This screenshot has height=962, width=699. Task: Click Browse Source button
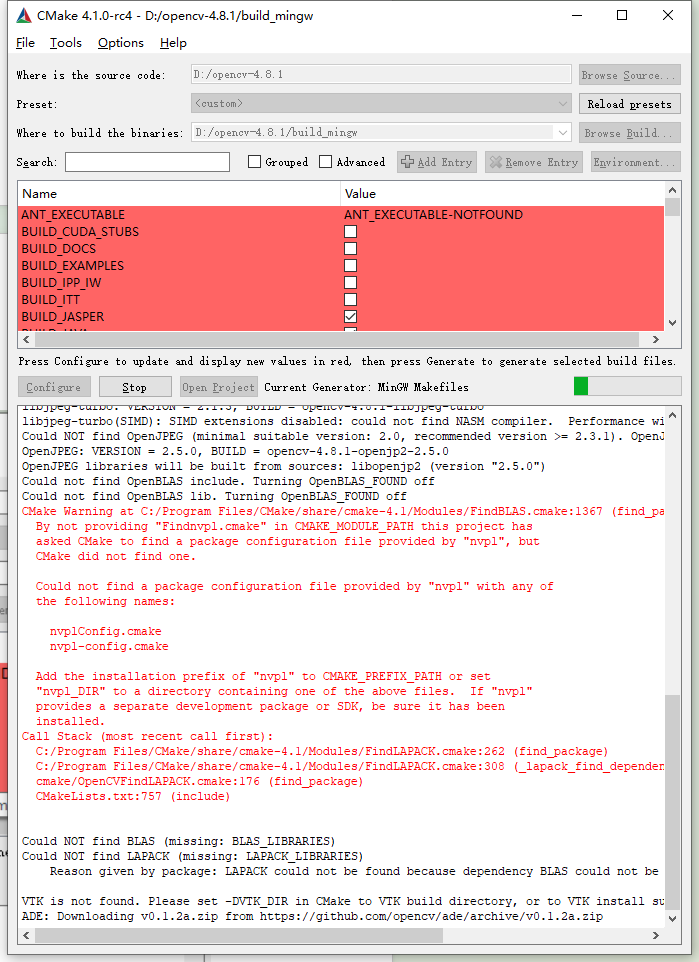point(630,75)
